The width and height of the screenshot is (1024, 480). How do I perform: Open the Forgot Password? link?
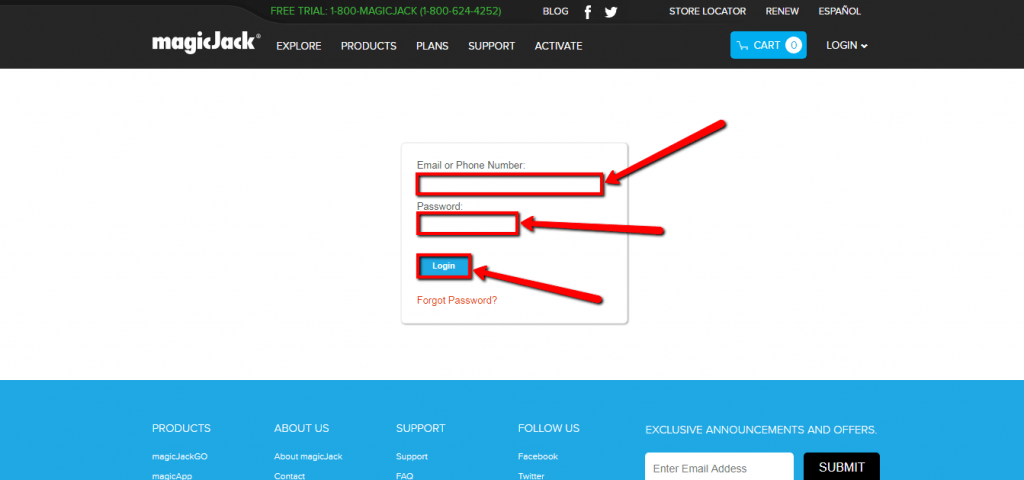click(x=456, y=300)
